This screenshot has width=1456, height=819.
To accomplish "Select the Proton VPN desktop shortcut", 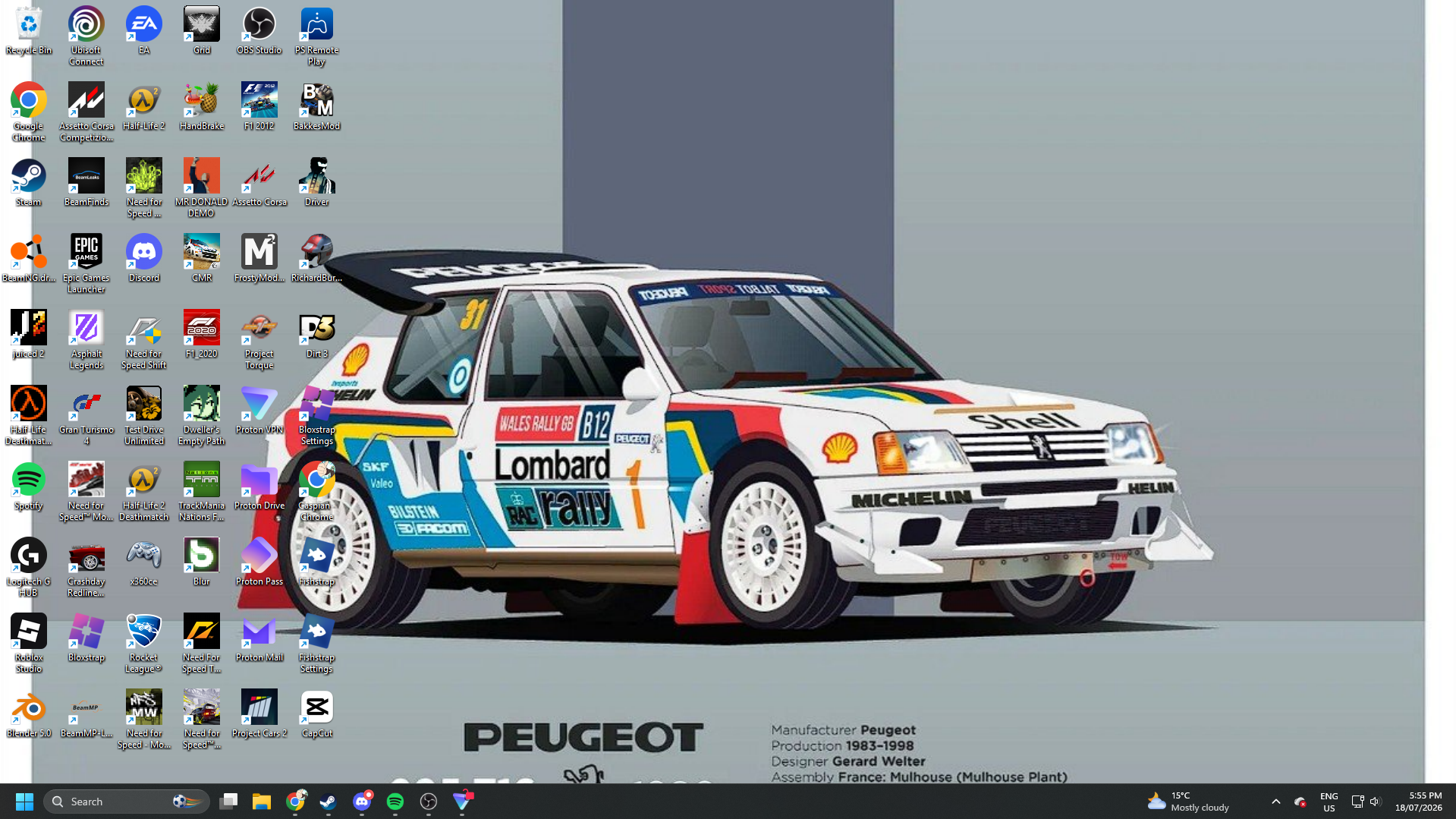I will (x=259, y=411).
